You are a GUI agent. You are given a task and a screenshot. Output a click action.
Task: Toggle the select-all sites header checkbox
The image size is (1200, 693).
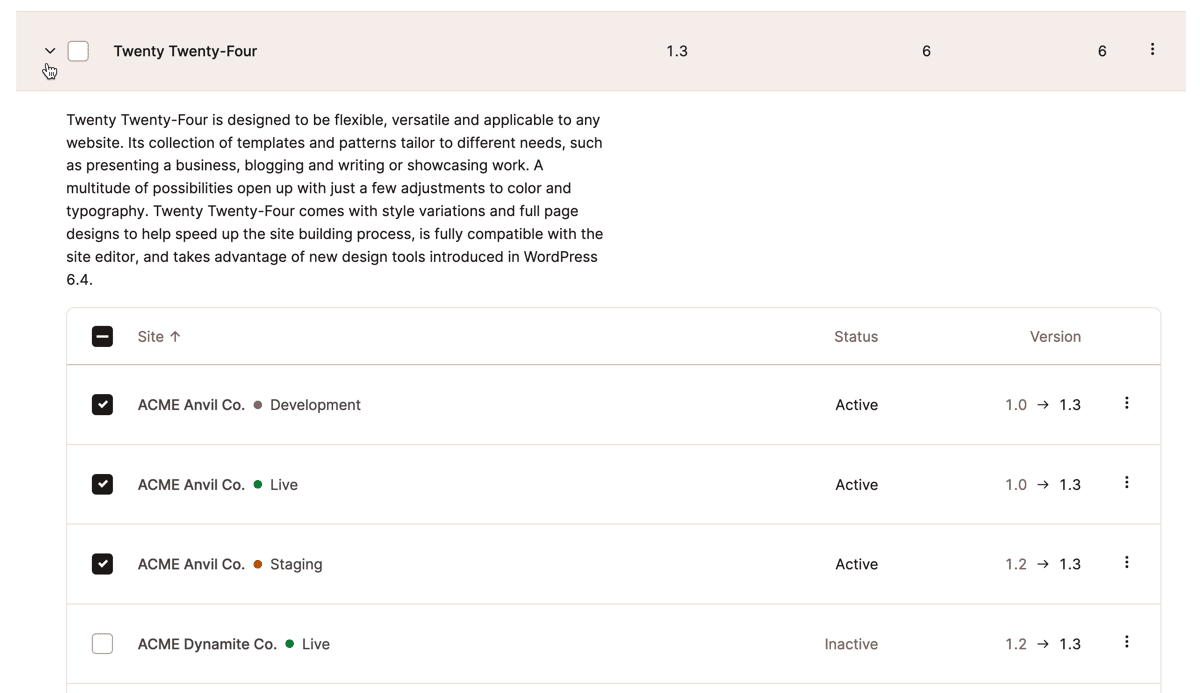tap(102, 337)
